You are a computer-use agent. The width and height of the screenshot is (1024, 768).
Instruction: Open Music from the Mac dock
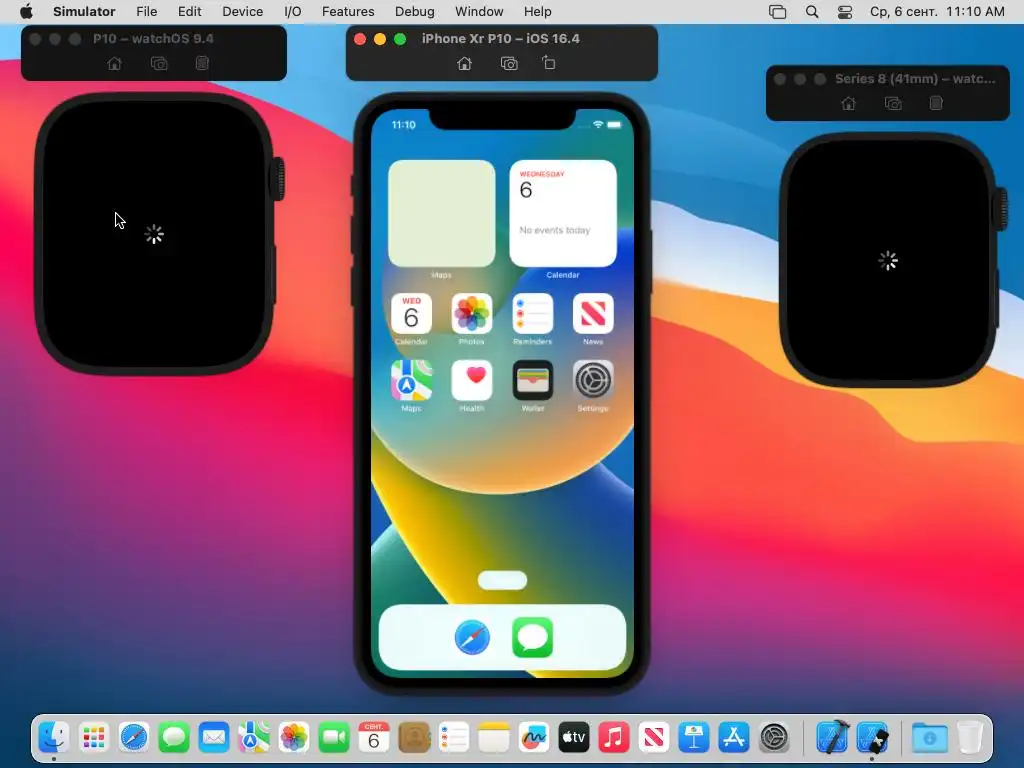tap(613, 737)
